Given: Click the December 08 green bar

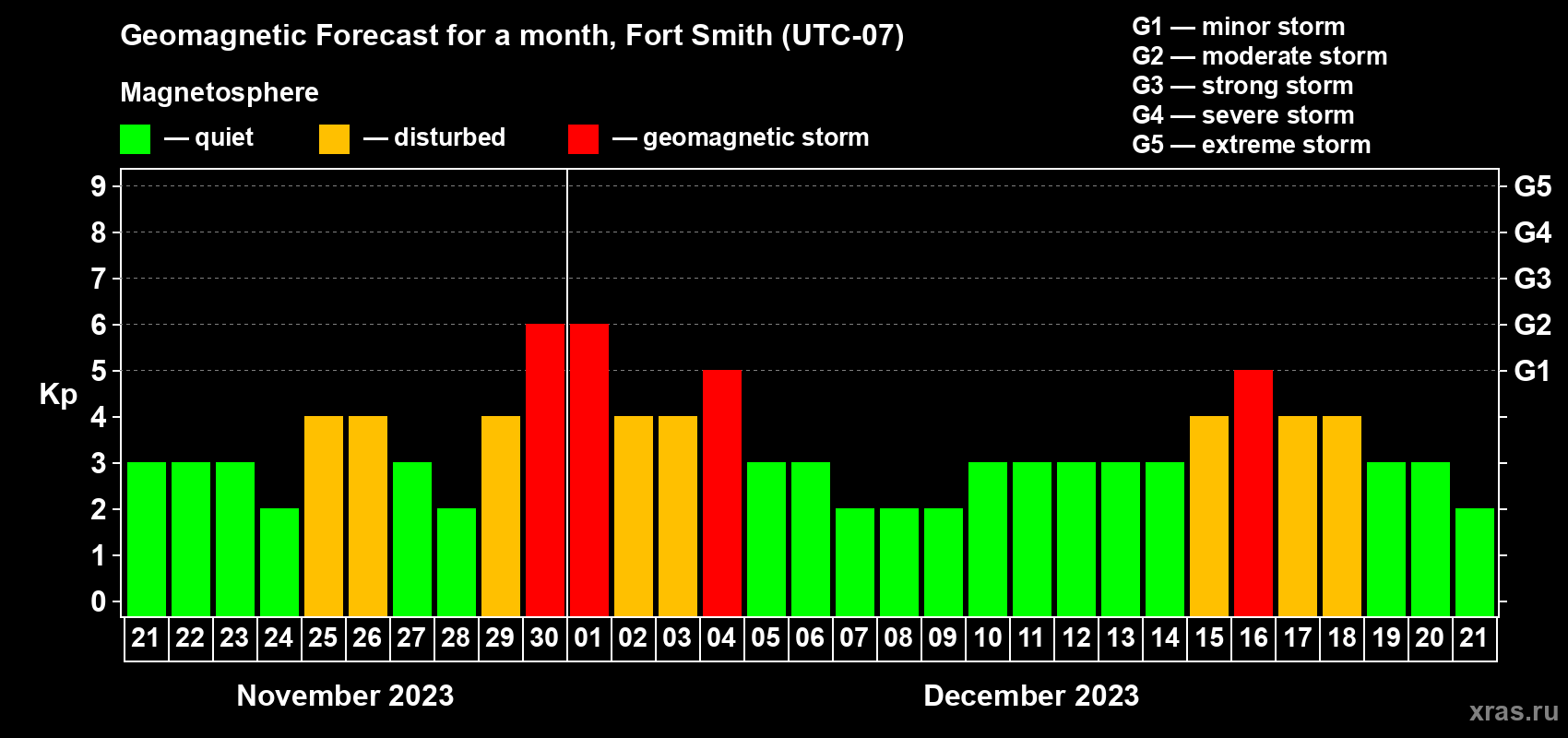Looking at the screenshot, I should tap(899, 563).
